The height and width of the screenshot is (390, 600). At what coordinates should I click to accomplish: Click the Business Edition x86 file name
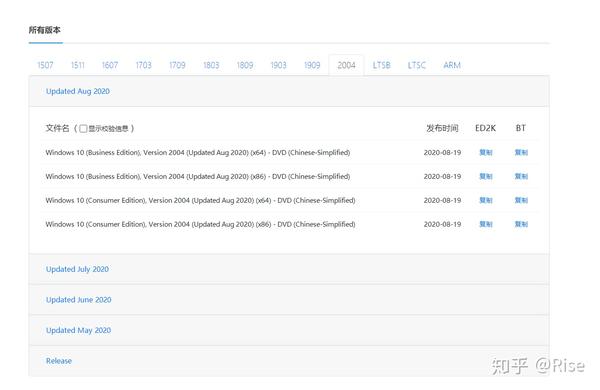coord(198,176)
